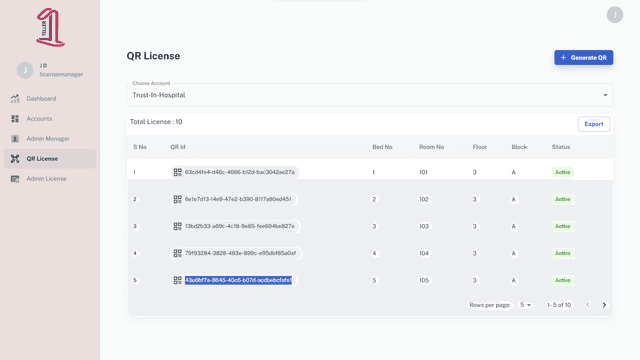The height and width of the screenshot is (360, 640).
Task: Click the highlighted QR Id in row 5
Action: 238,280
